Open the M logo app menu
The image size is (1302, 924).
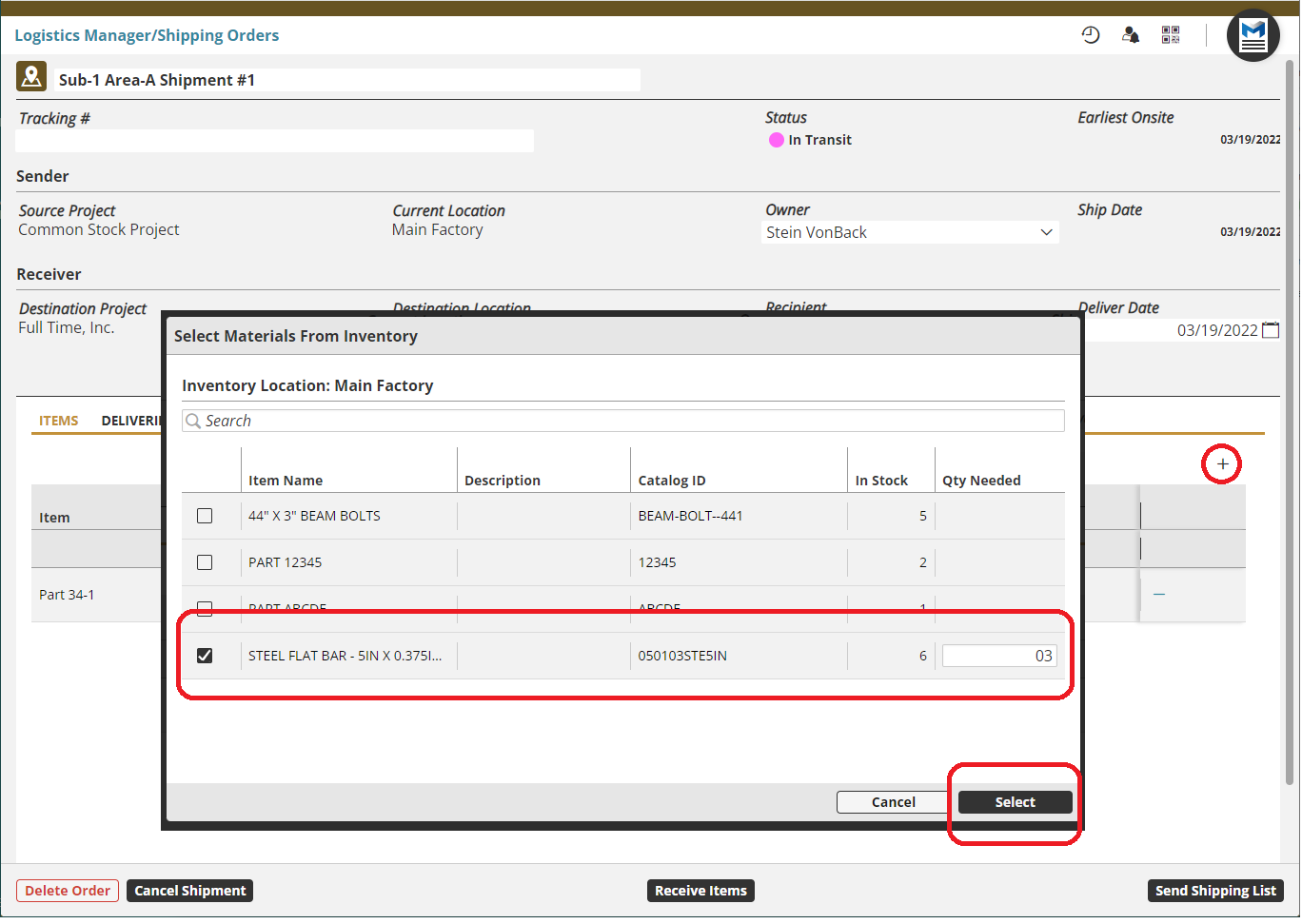[x=1253, y=36]
